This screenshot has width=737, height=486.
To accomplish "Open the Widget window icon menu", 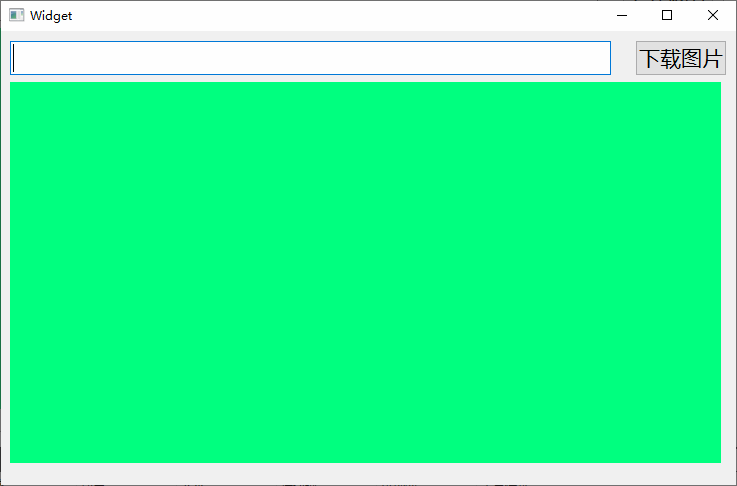I will tap(16, 15).
